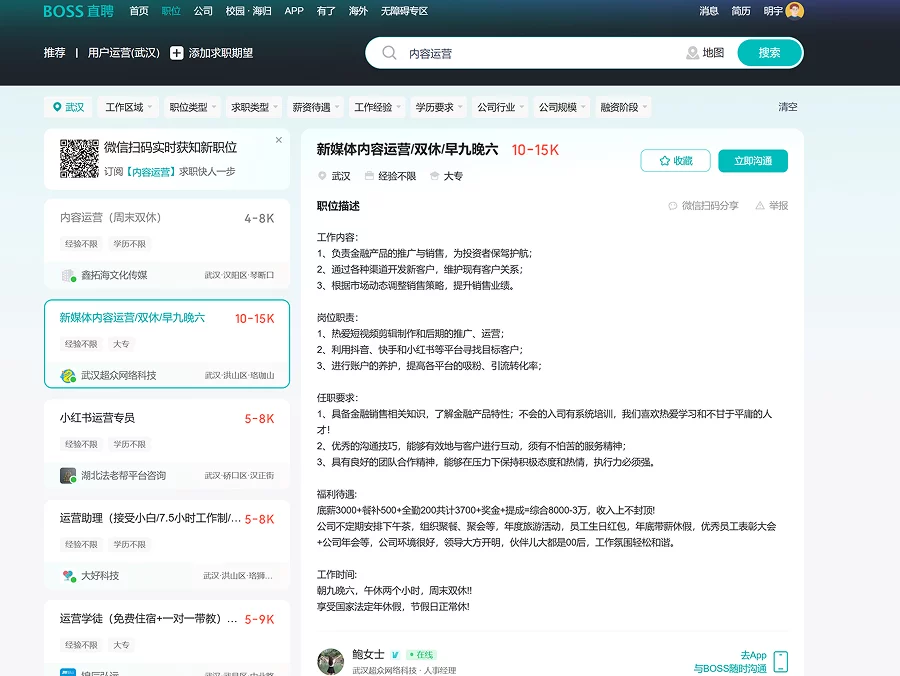Open the 学历要求 filter dropdown

point(438,107)
